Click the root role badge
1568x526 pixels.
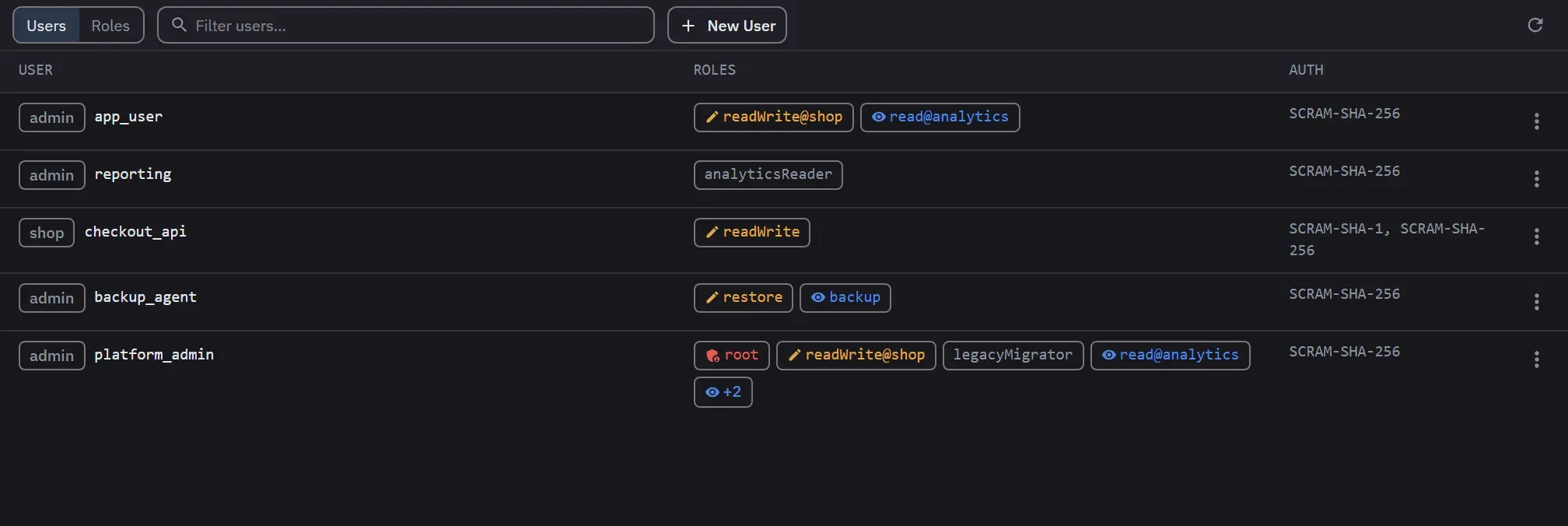(x=732, y=356)
